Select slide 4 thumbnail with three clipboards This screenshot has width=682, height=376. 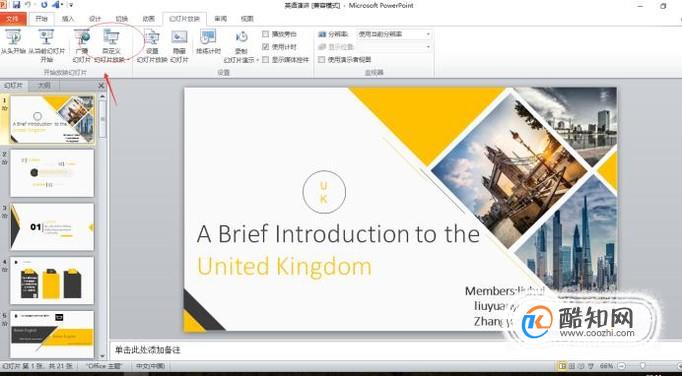[52, 281]
